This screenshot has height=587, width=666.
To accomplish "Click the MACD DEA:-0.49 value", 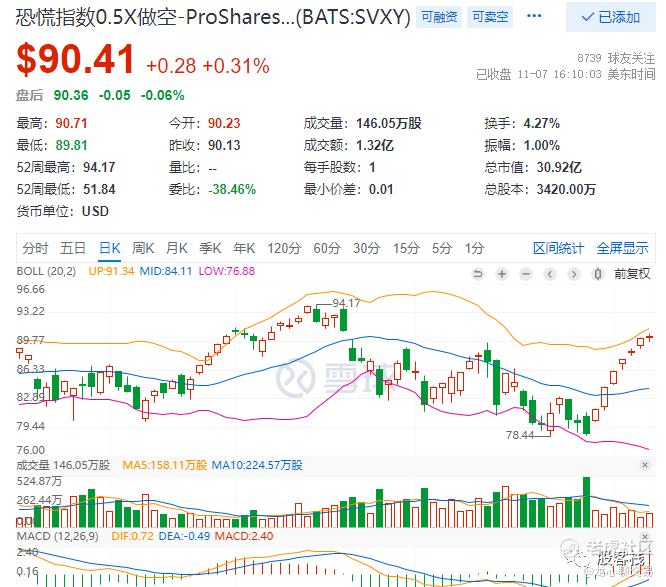I will click(184, 536).
